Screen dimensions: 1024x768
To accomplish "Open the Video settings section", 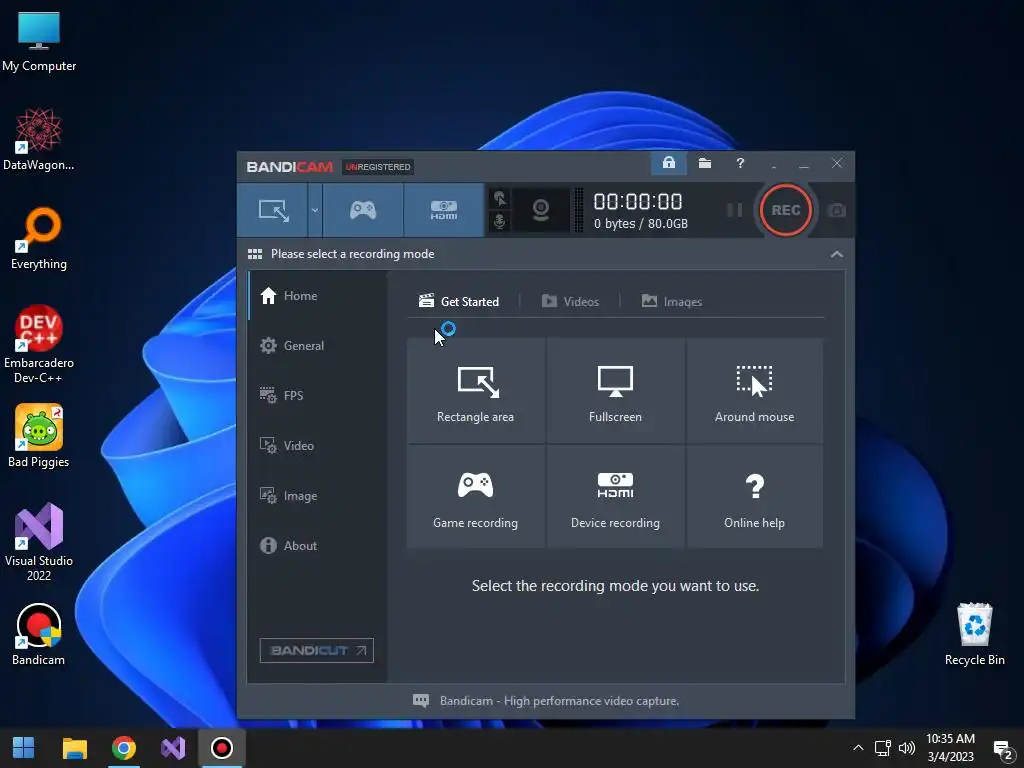I will [x=317, y=445].
